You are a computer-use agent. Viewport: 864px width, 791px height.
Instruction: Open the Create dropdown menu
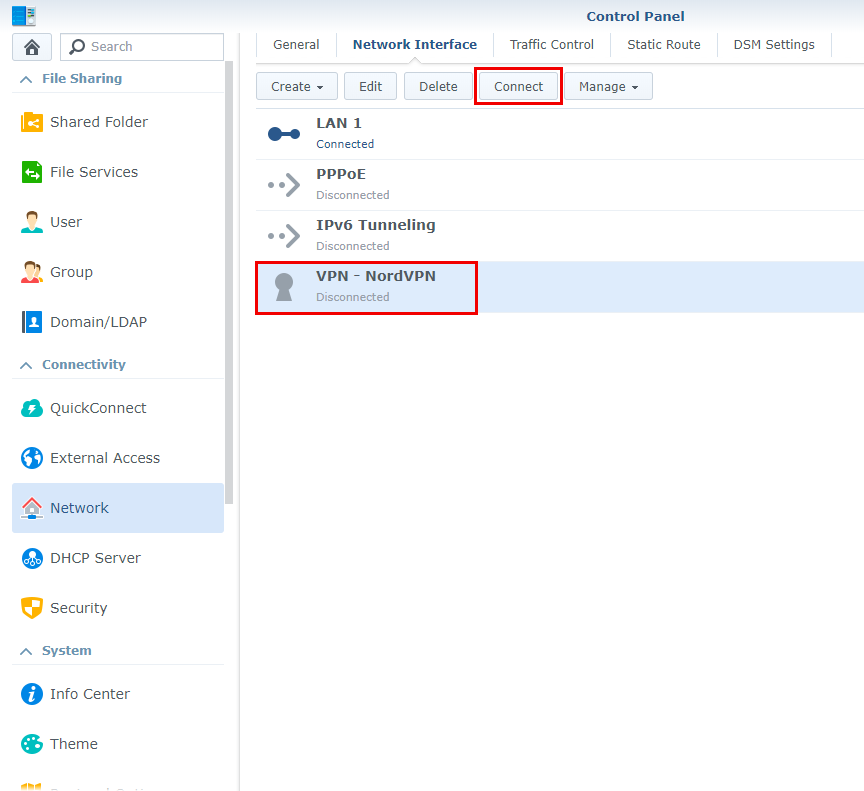(x=297, y=87)
